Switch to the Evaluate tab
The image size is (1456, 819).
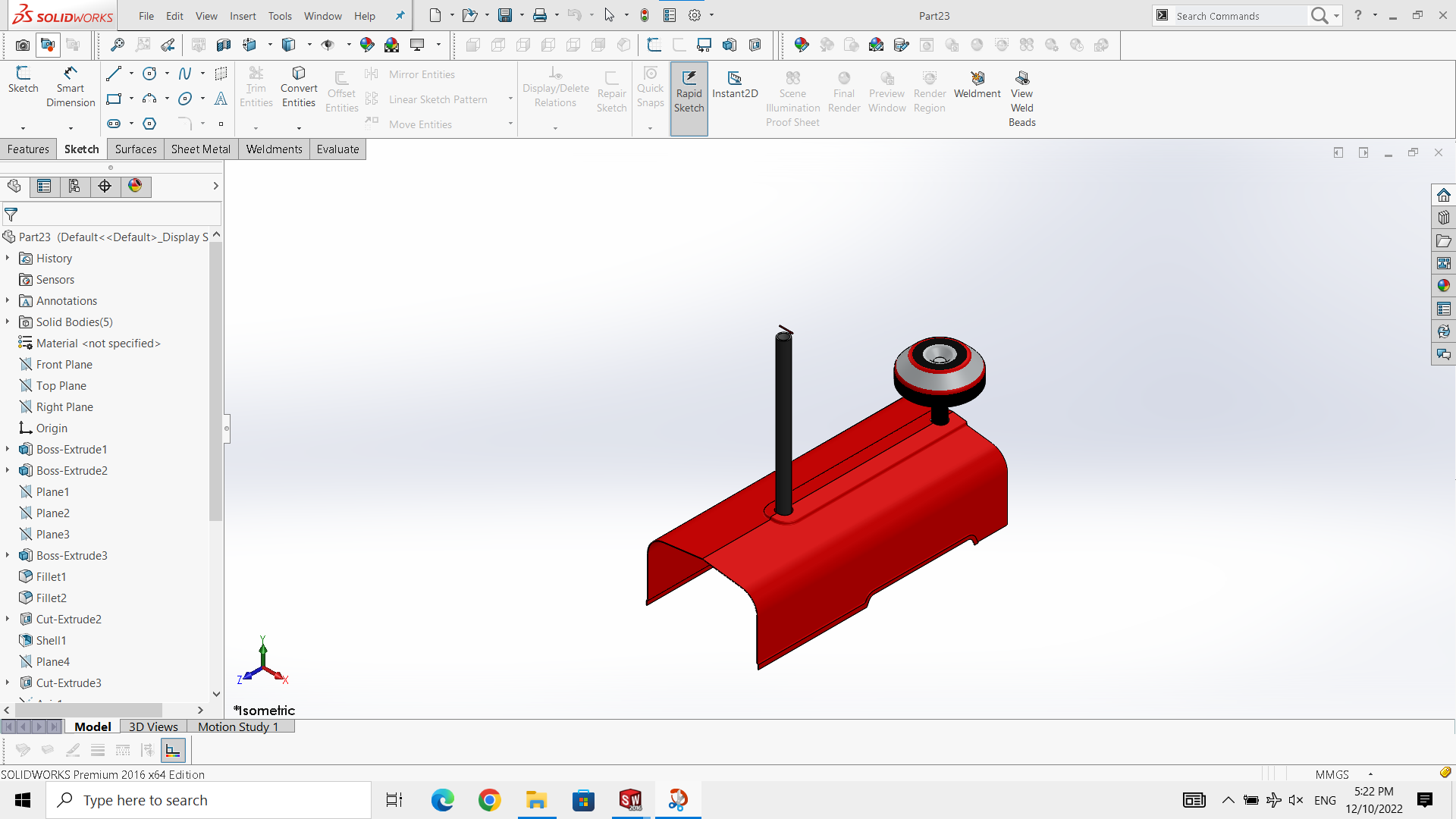click(337, 149)
